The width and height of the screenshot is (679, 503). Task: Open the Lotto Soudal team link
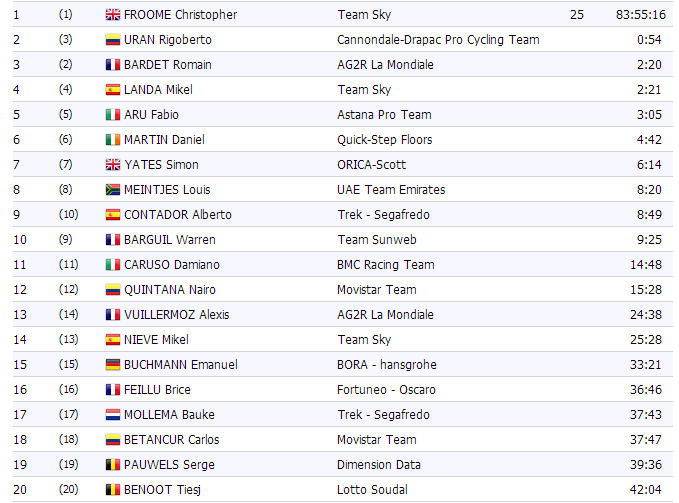(x=372, y=490)
